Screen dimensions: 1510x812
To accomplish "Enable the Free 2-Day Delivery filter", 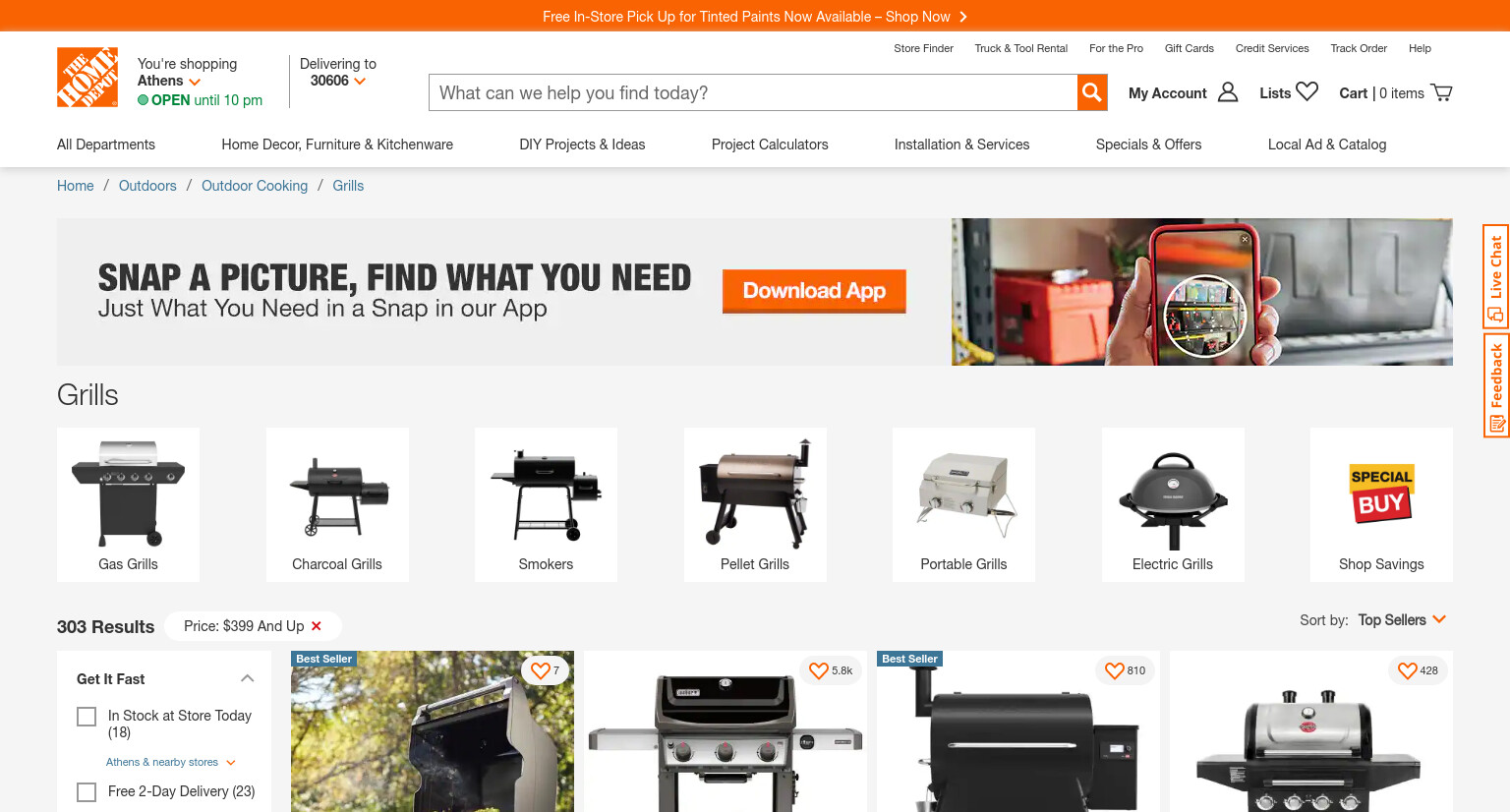I will (87, 792).
